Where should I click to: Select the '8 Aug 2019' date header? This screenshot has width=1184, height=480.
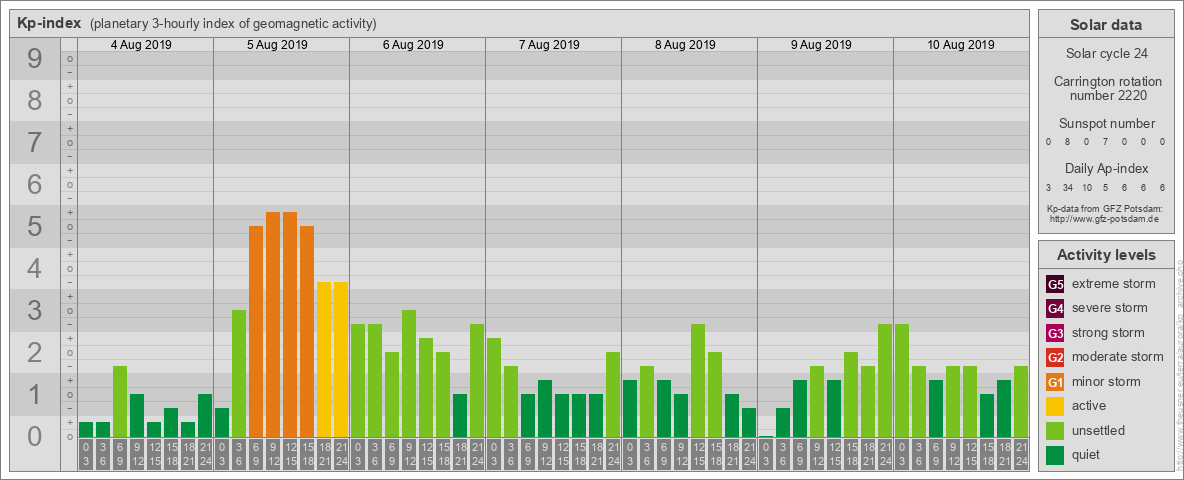685,45
